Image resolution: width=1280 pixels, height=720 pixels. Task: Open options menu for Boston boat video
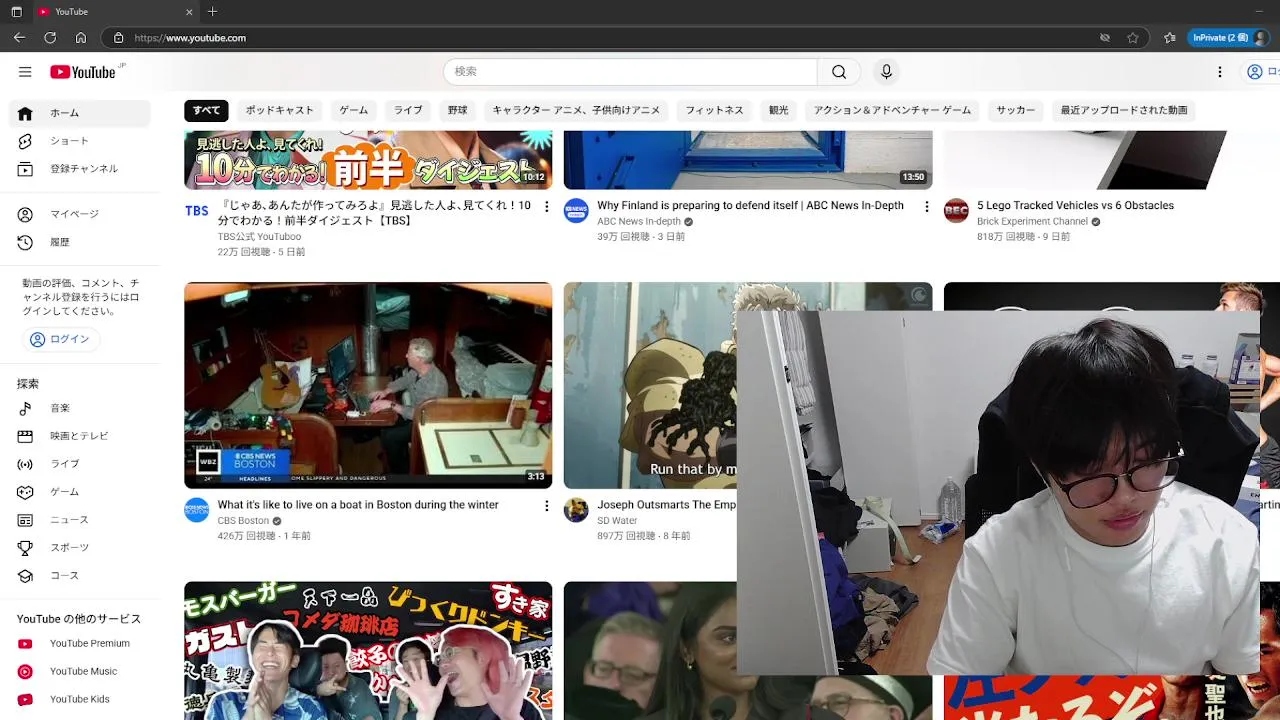tap(546, 506)
